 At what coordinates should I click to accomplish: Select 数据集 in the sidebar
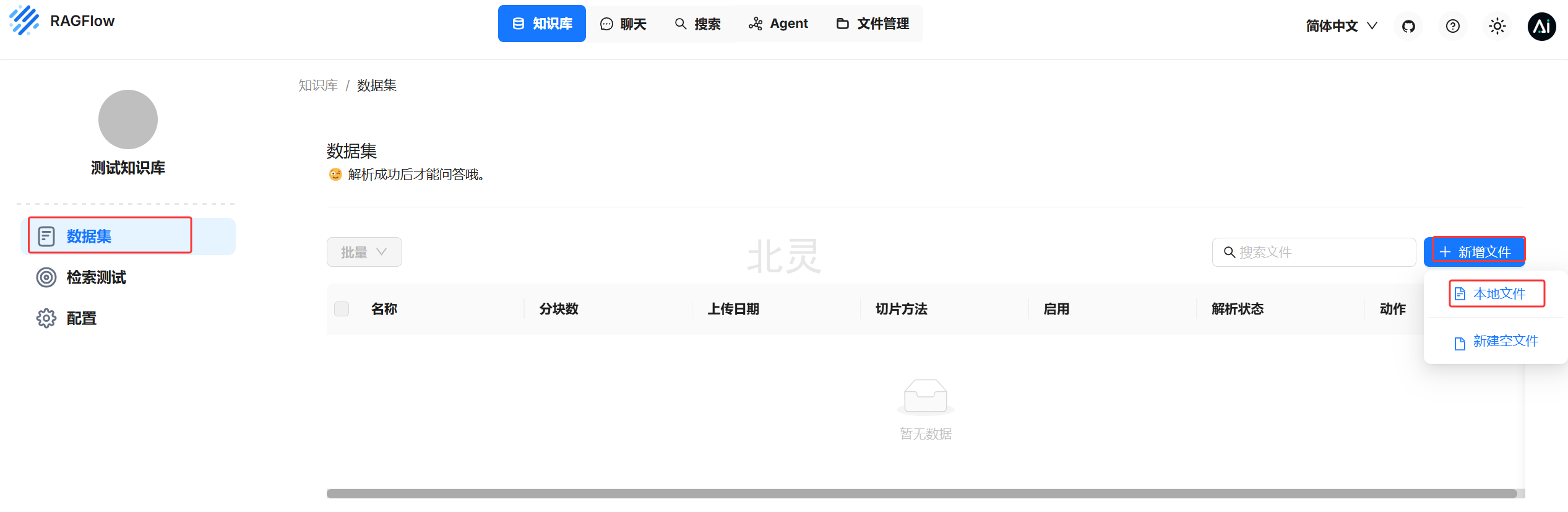128,236
